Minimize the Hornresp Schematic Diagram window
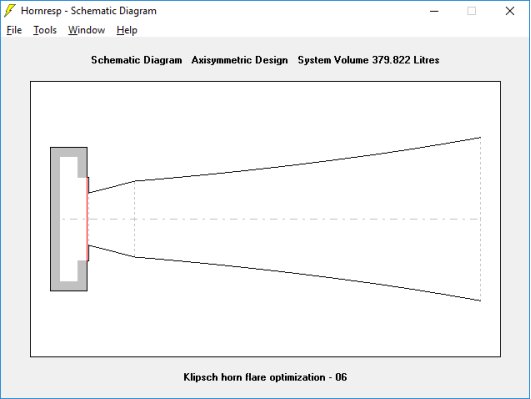The width and height of the screenshot is (531, 399). (434, 11)
